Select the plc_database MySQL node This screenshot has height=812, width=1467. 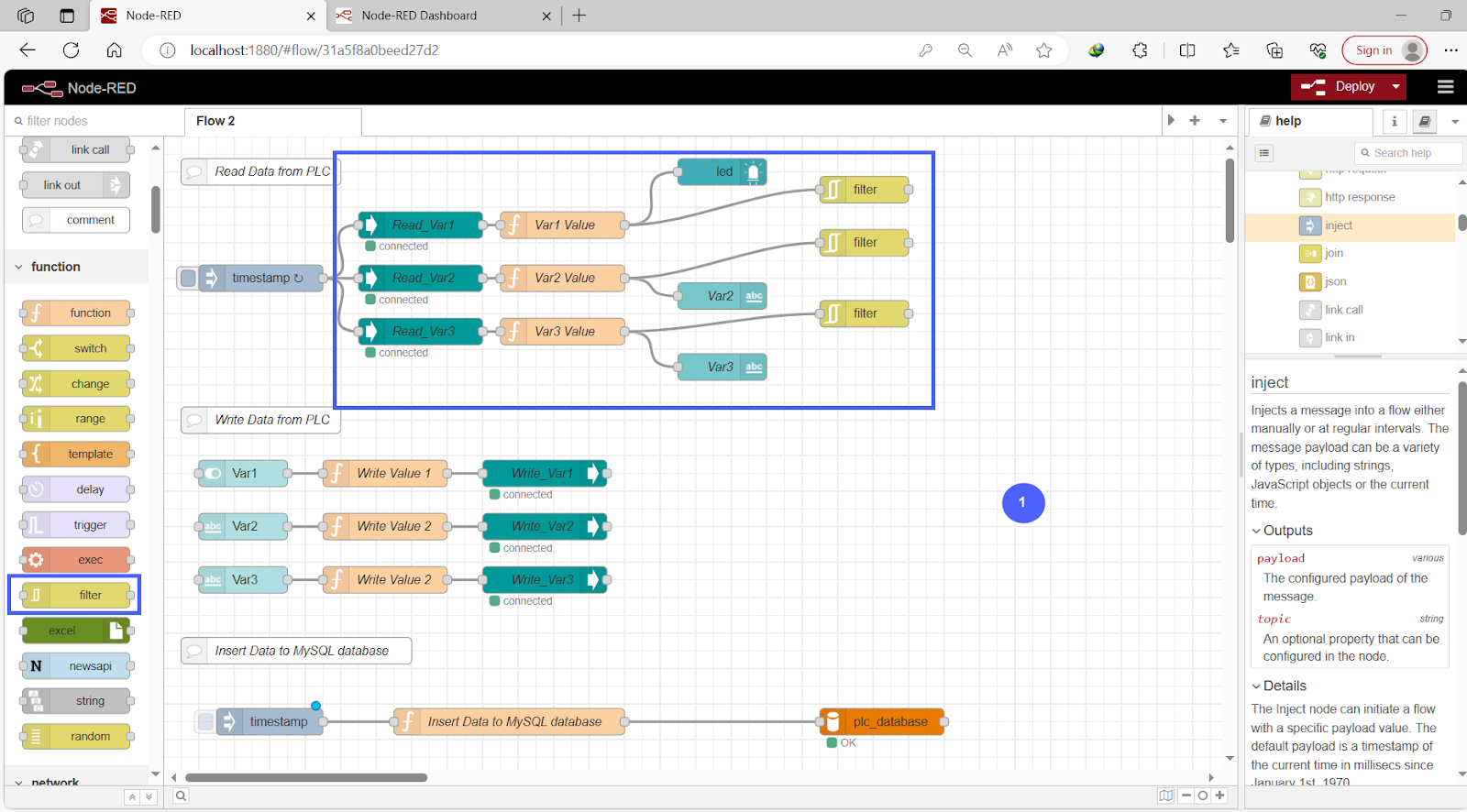coord(882,721)
